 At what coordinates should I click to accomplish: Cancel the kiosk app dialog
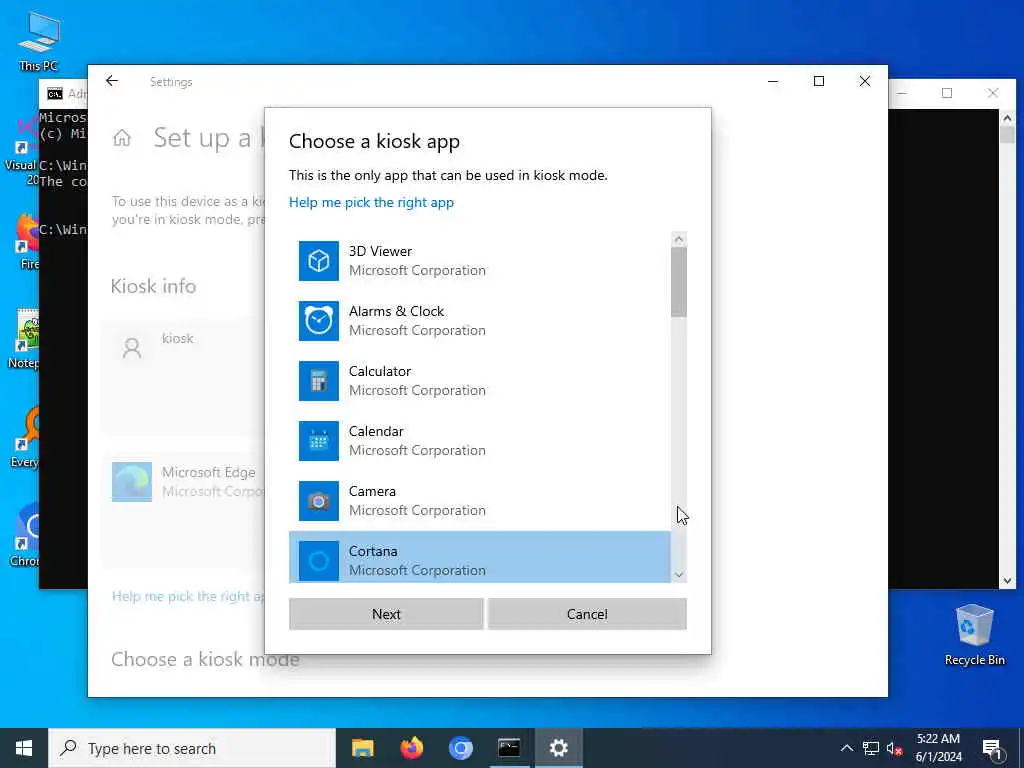(587, 614)
